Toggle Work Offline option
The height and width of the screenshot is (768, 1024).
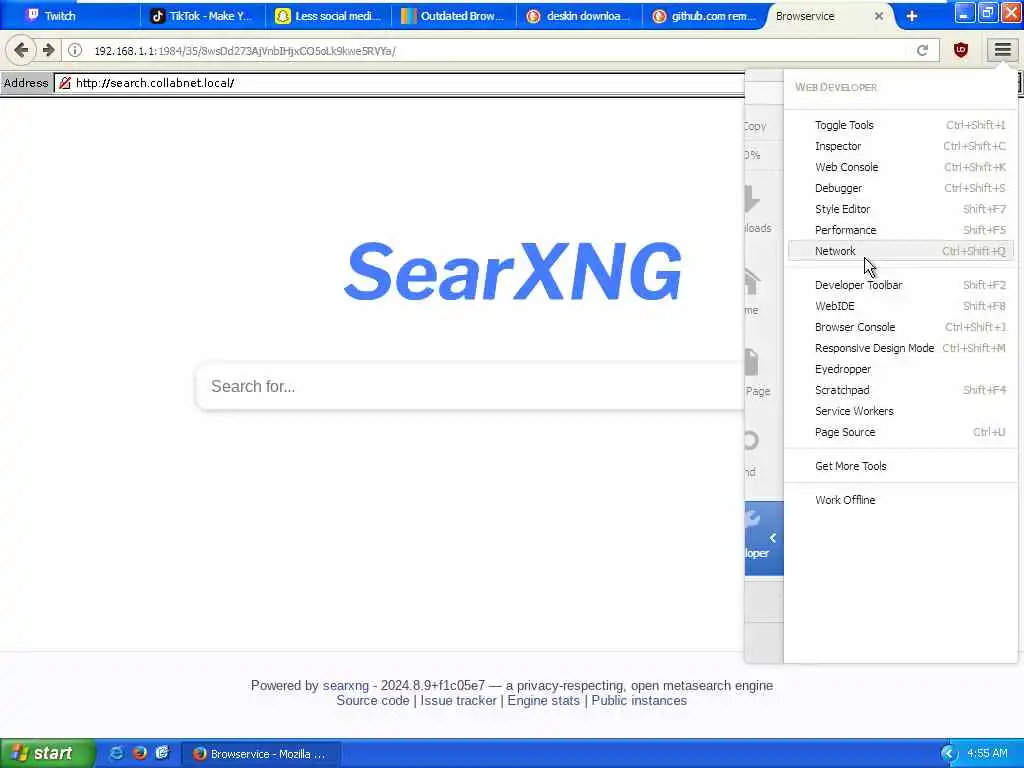(x=901, y=500)
